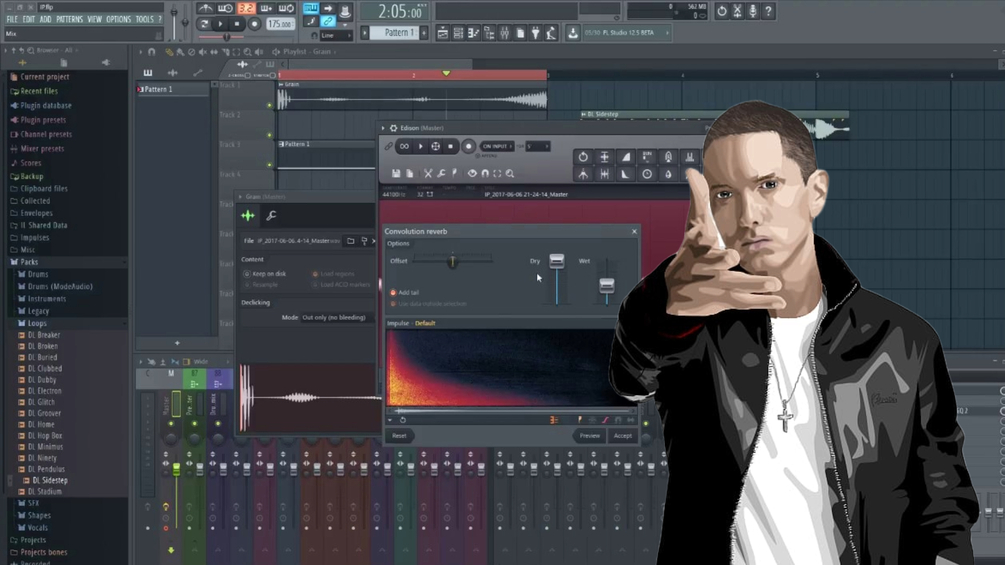Open the EDIT menu
Image resolution: width=1005 pixels, height=565 pixels.
(29, 19)
